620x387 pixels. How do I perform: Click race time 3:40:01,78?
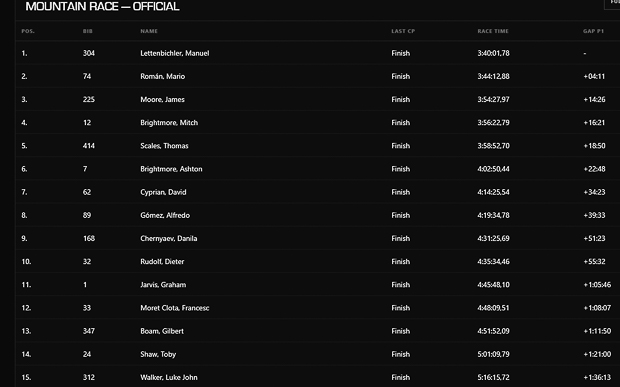pyautogui.click(x=493, y=53)
